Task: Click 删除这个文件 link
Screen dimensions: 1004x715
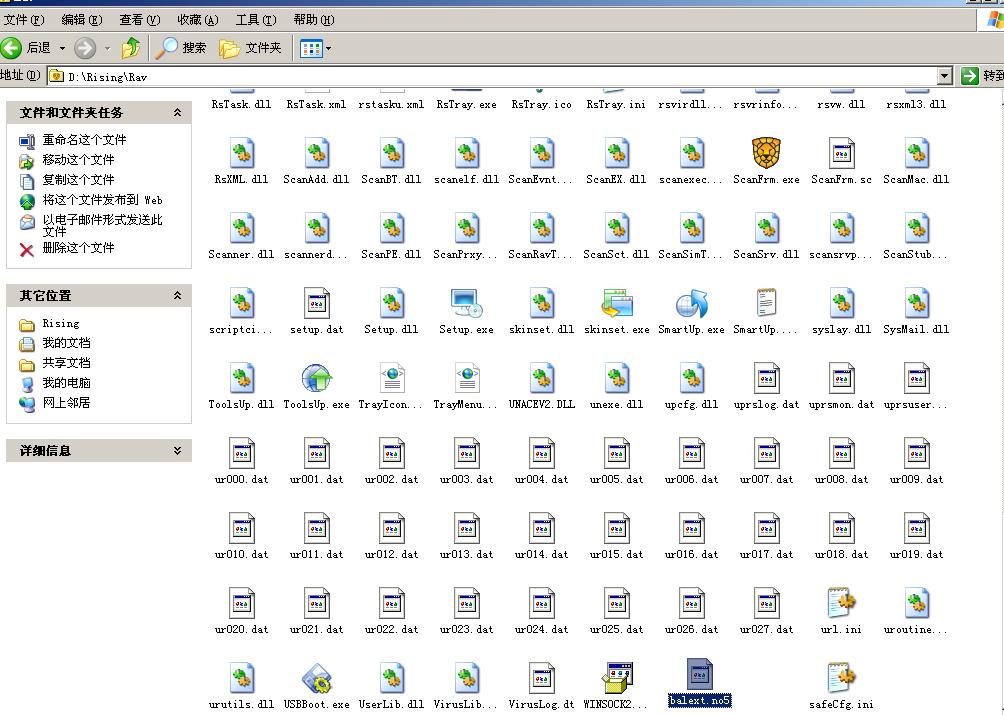Action: (x=78, y=248)
